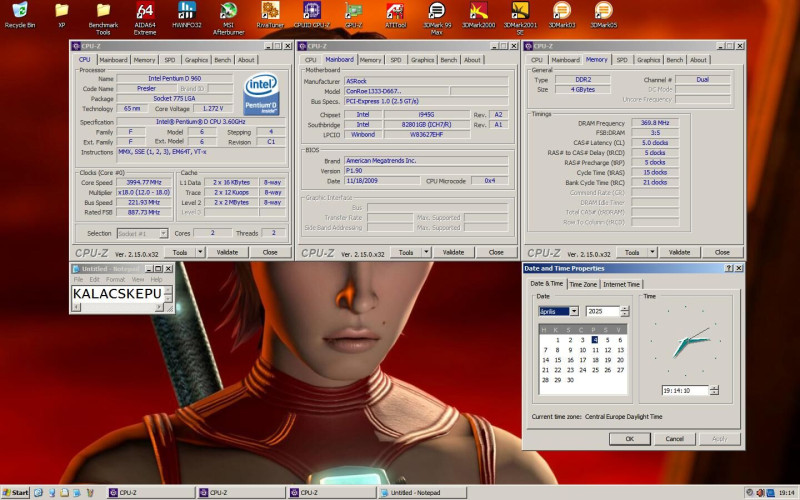Open CPUID CPU-Z desktop shortcut
The width and height of the screenshot is (800, 500).
coord(312,15)
